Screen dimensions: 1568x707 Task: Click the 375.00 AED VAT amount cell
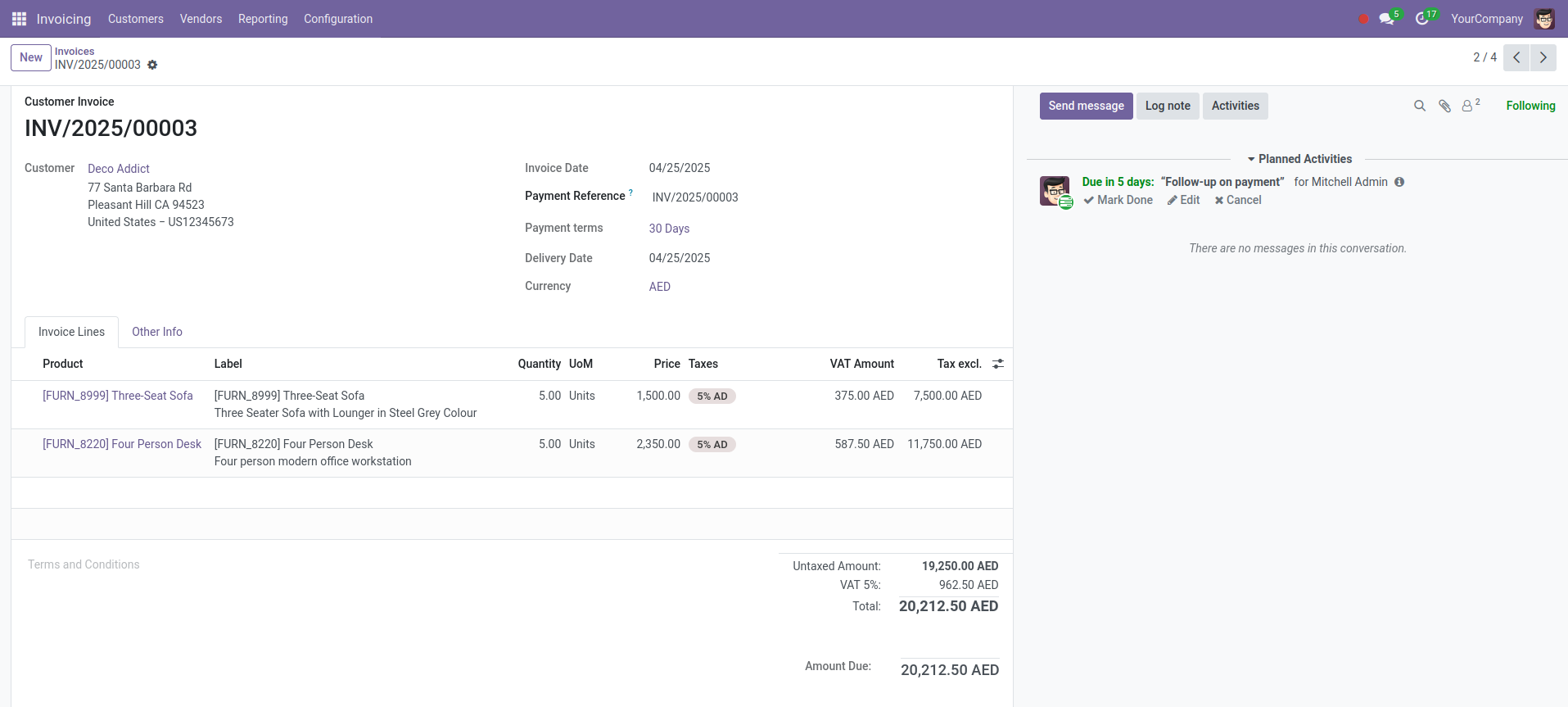865,396
